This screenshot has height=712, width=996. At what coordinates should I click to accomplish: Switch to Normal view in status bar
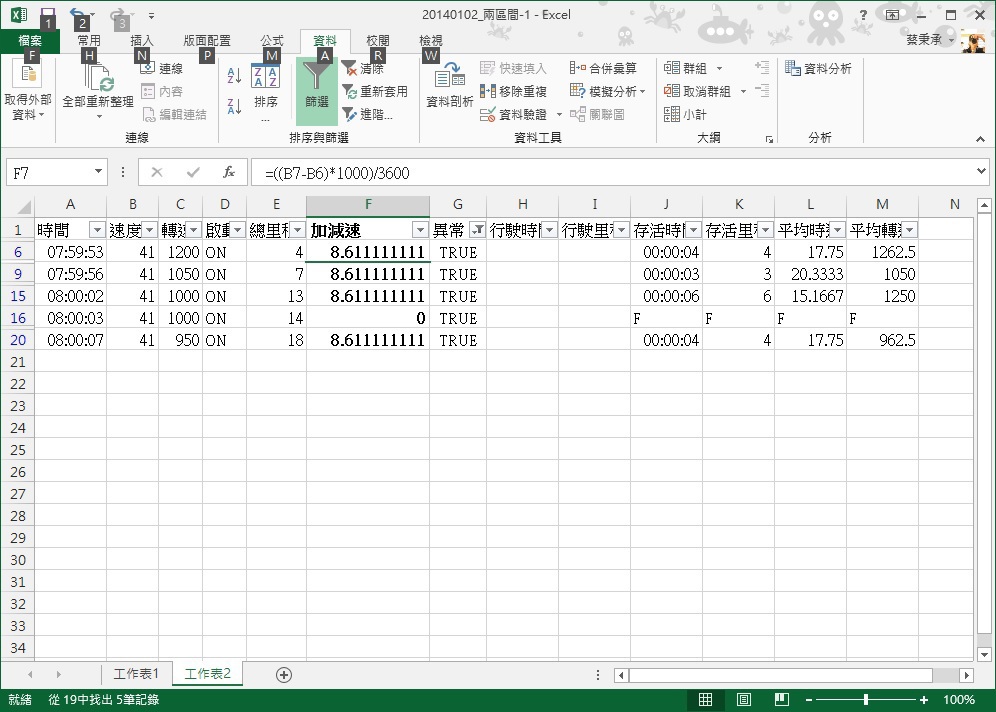click(706, 700)
